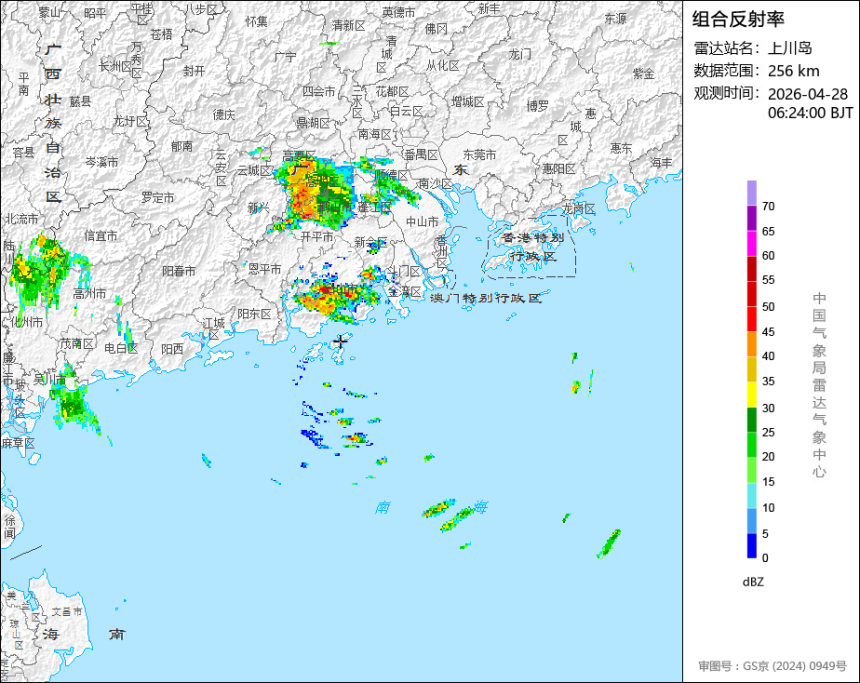Pick the cyan legend swatch between 10 and 15
This screenshot has height=683, width=860.
[x=751, y=495]
